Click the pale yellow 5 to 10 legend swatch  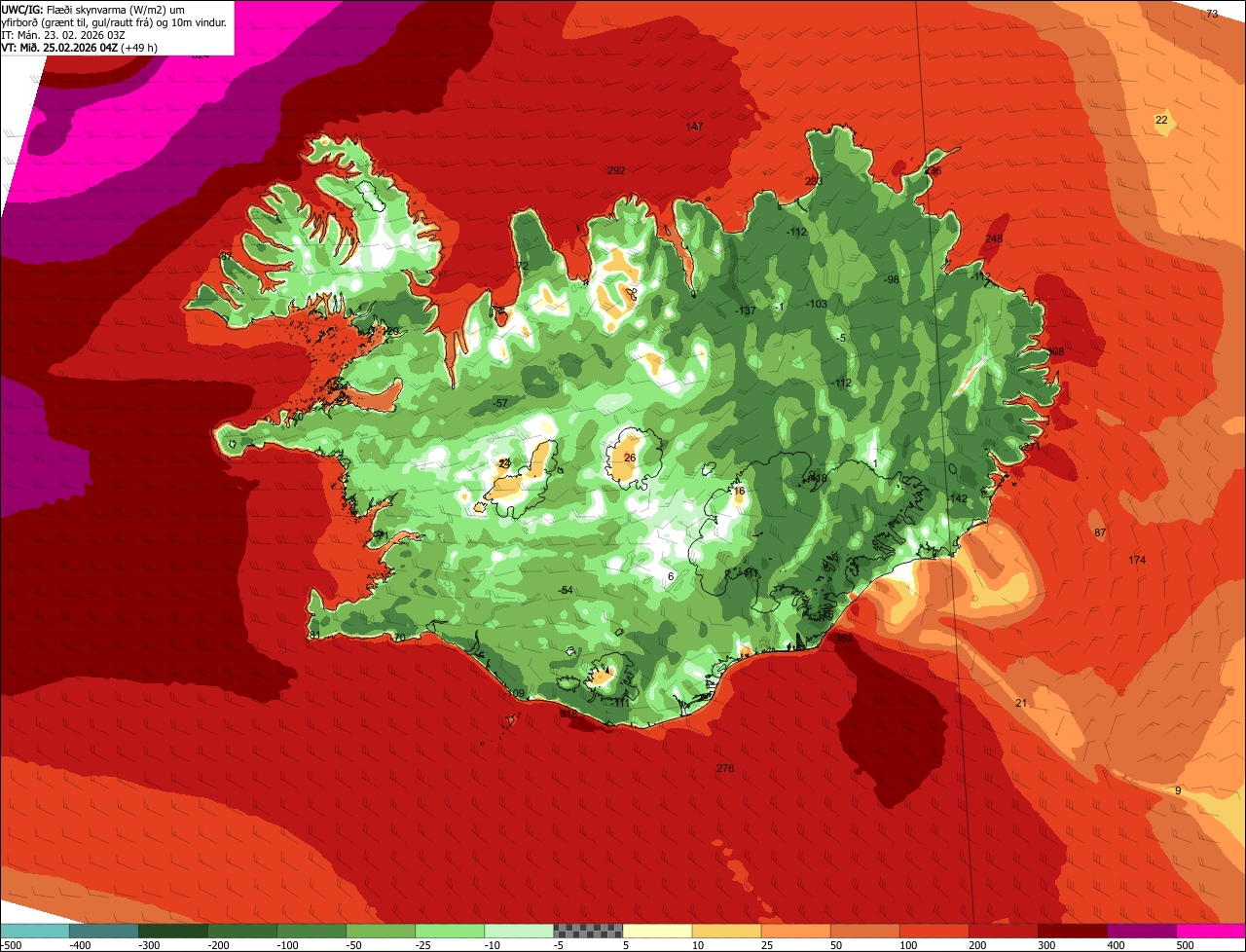[657, 931]
